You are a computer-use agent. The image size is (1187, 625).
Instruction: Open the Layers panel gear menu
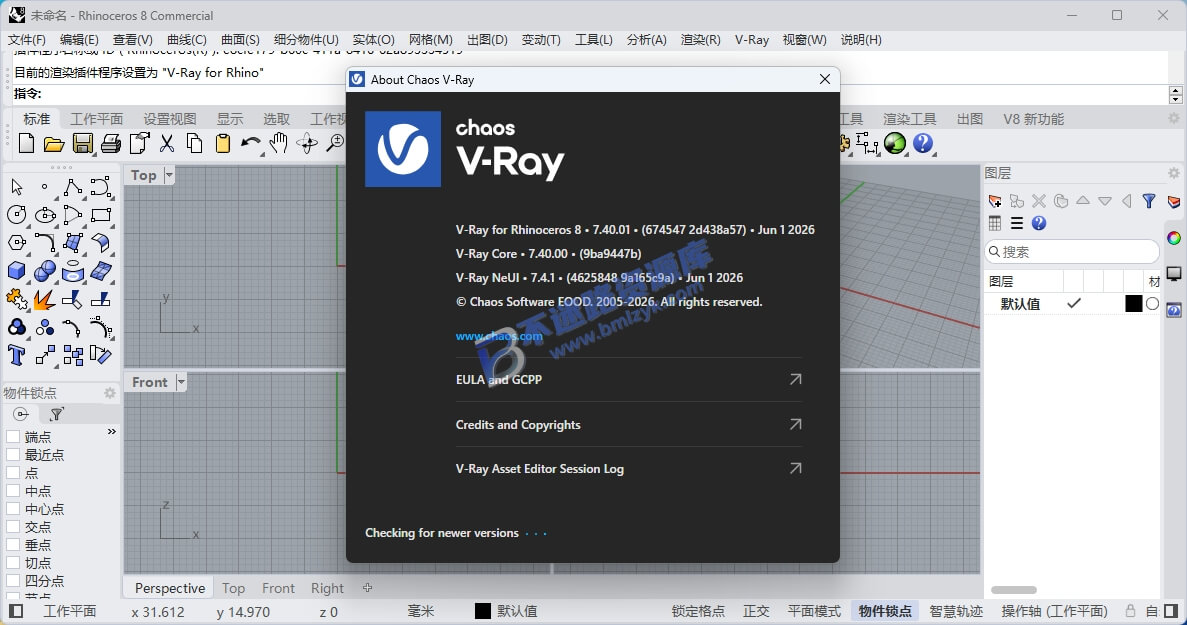coord(1173,173)
